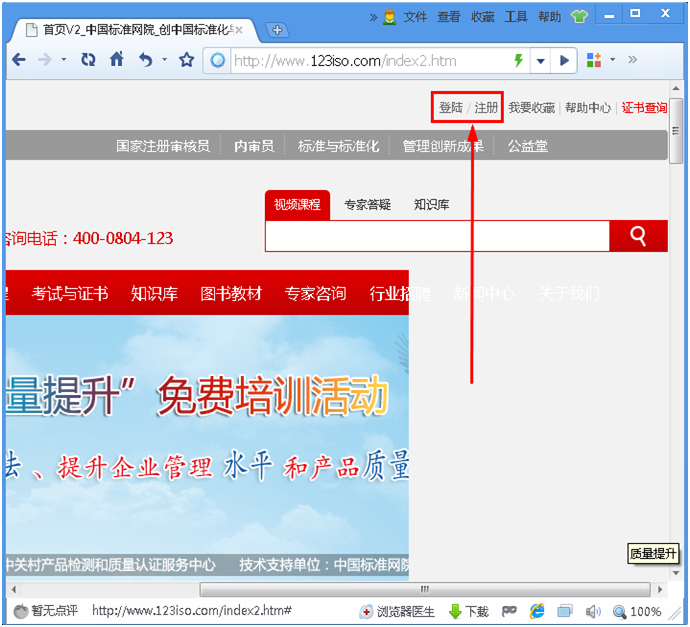
Task: Open the undo closed tabs dropdown arrow
Action: pos(164,60)
